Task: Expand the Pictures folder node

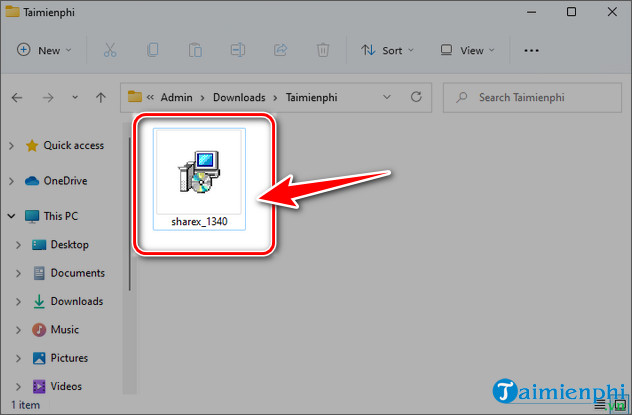Action: tap(18, 358)
